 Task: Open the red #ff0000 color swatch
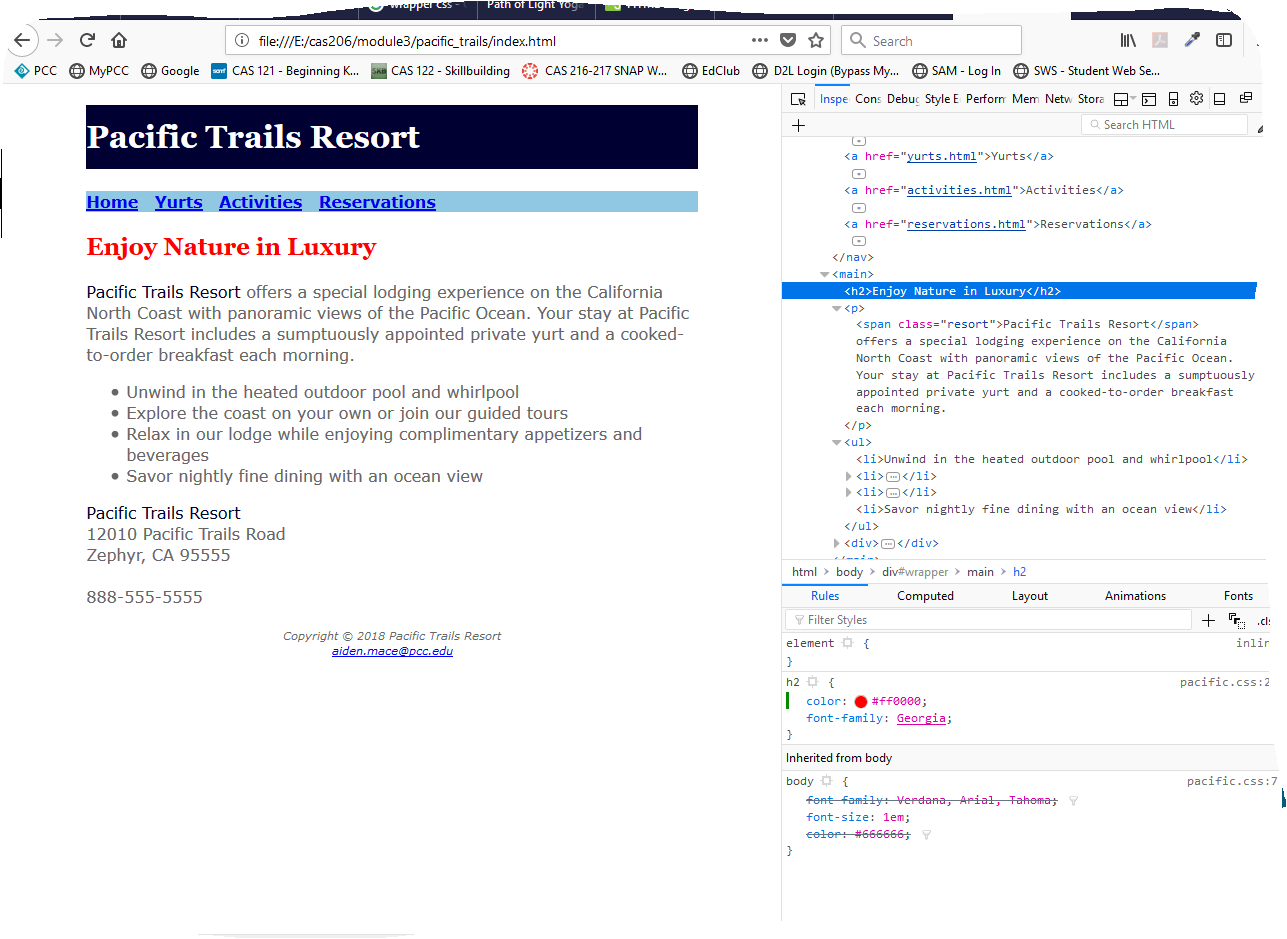click(x=861, y=702)
